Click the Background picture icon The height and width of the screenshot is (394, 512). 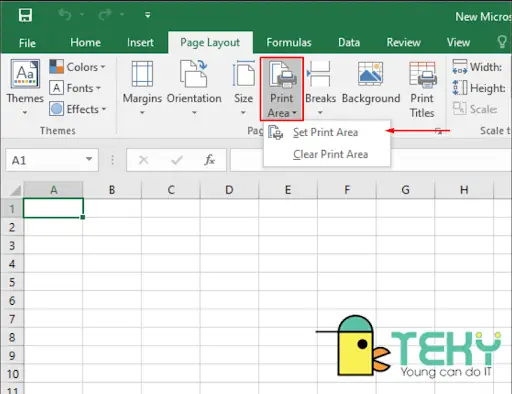pos(370,73)
